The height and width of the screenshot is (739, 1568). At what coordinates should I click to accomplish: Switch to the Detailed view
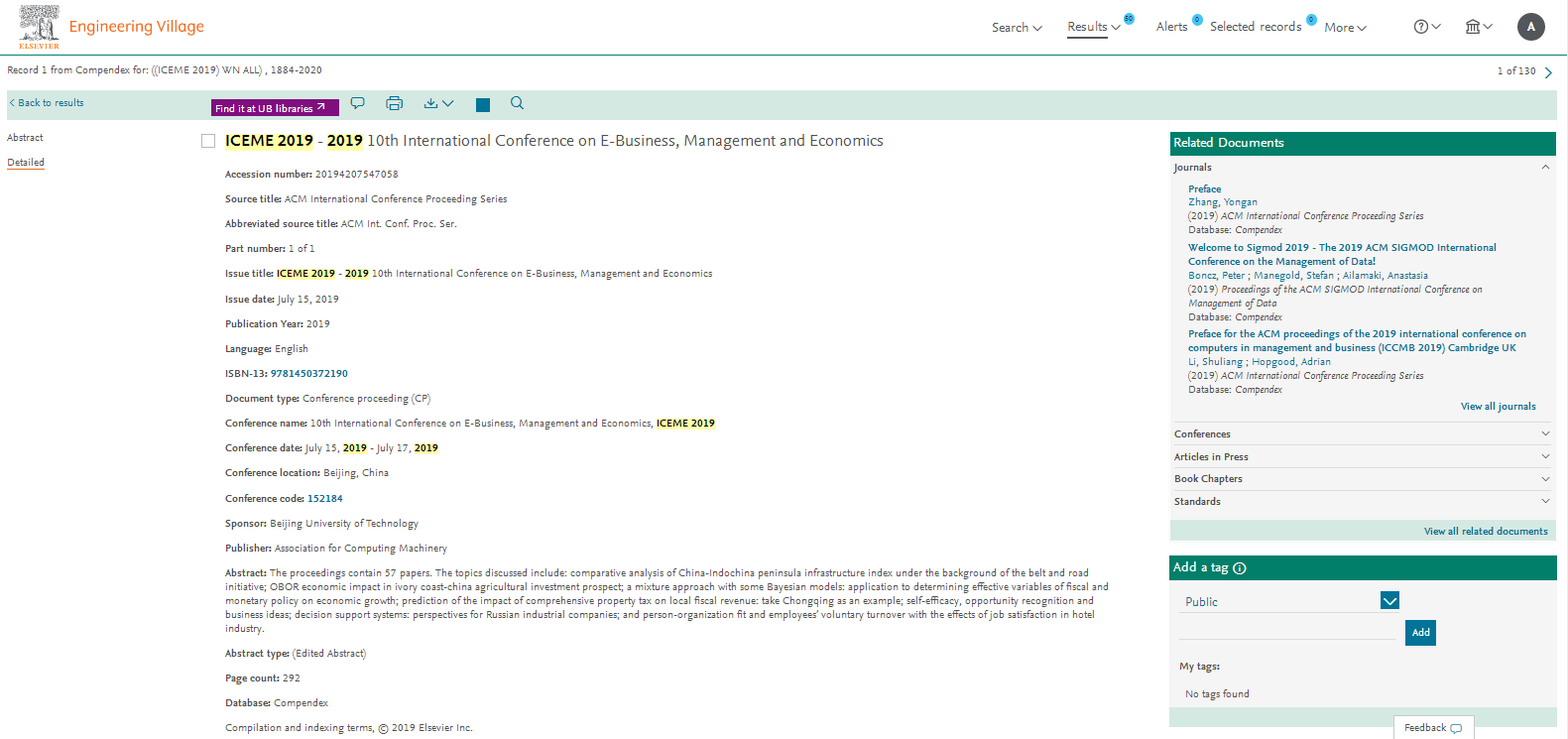(26, 163)
